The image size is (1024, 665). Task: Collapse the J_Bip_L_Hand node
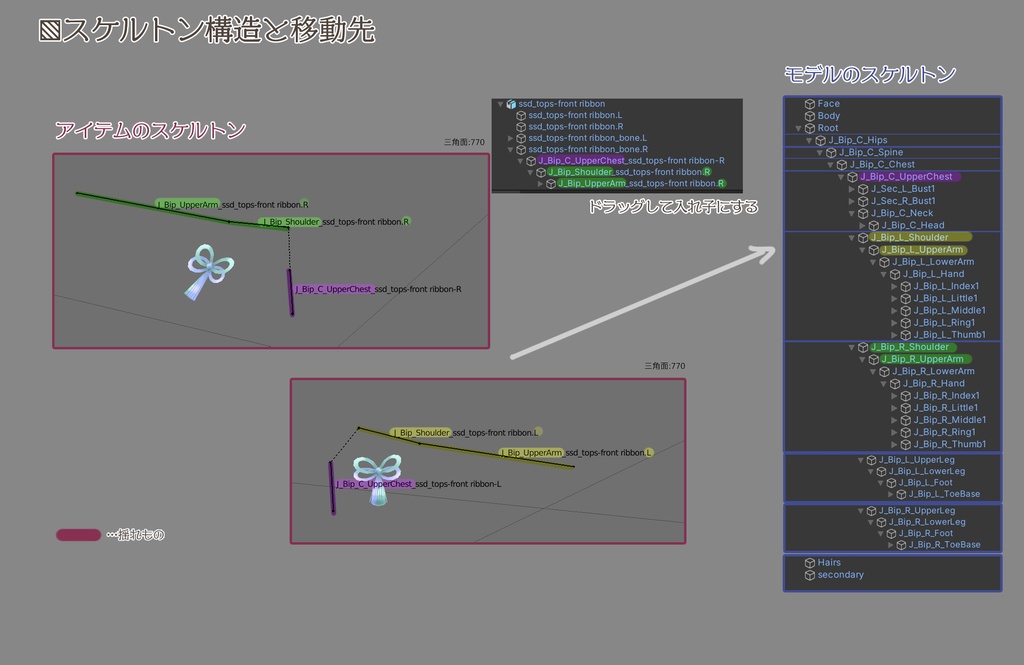[x=884, y=274]
